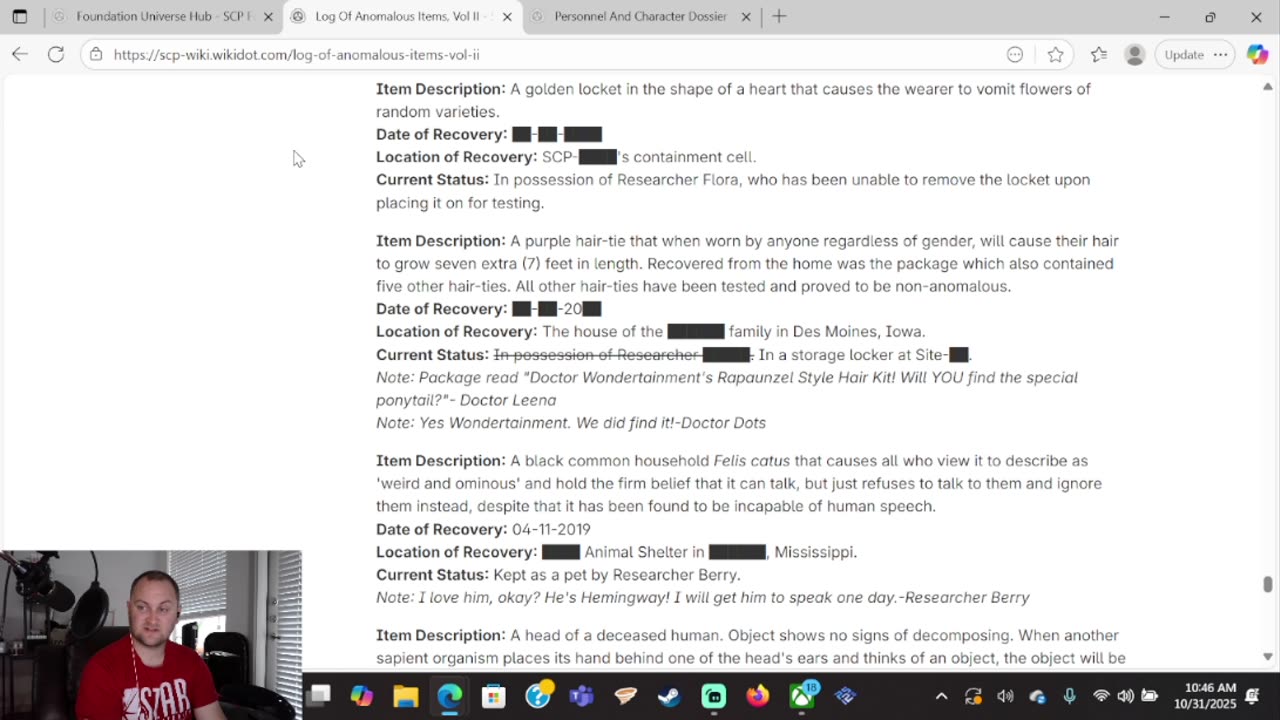Open File Explorer from the taskbar
The height and width of the screenshot is (720, 1280).
[405, 695]
